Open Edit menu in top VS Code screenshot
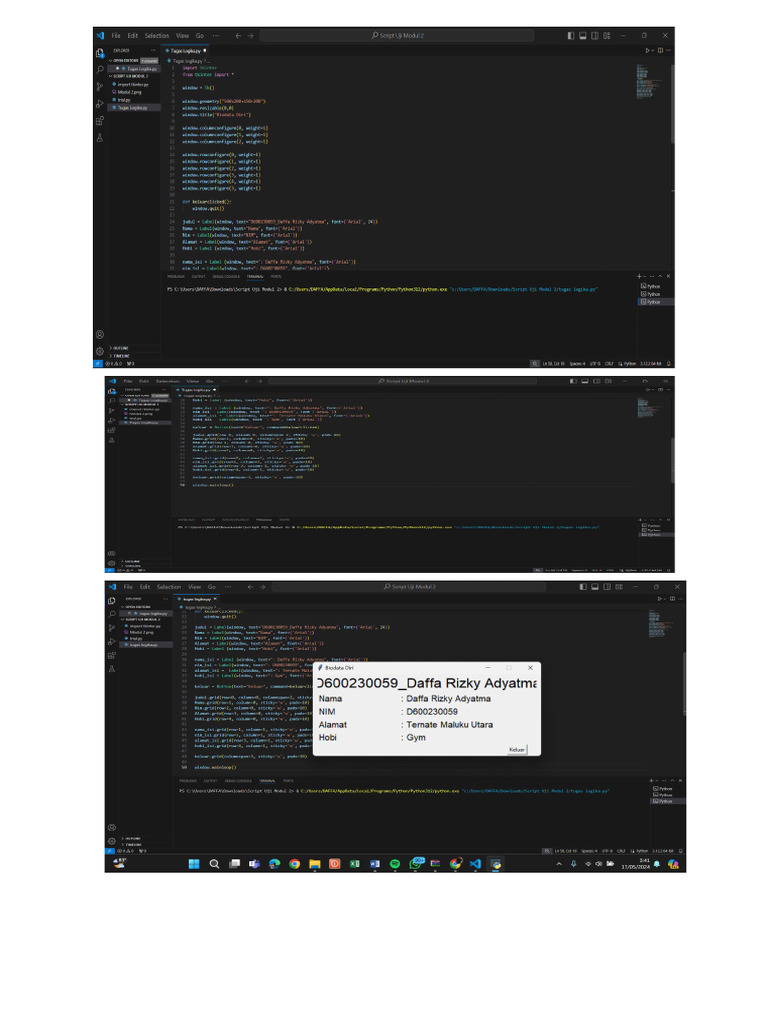The image size is (768, 1024). coord(133,36)
